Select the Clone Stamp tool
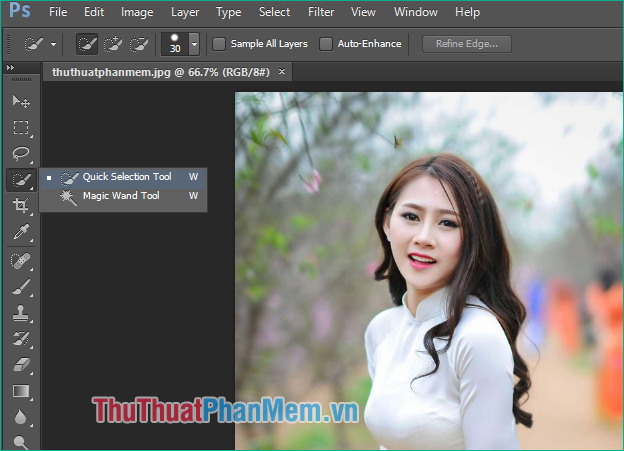Screen dimensions: 624x451 pos(21,313)
